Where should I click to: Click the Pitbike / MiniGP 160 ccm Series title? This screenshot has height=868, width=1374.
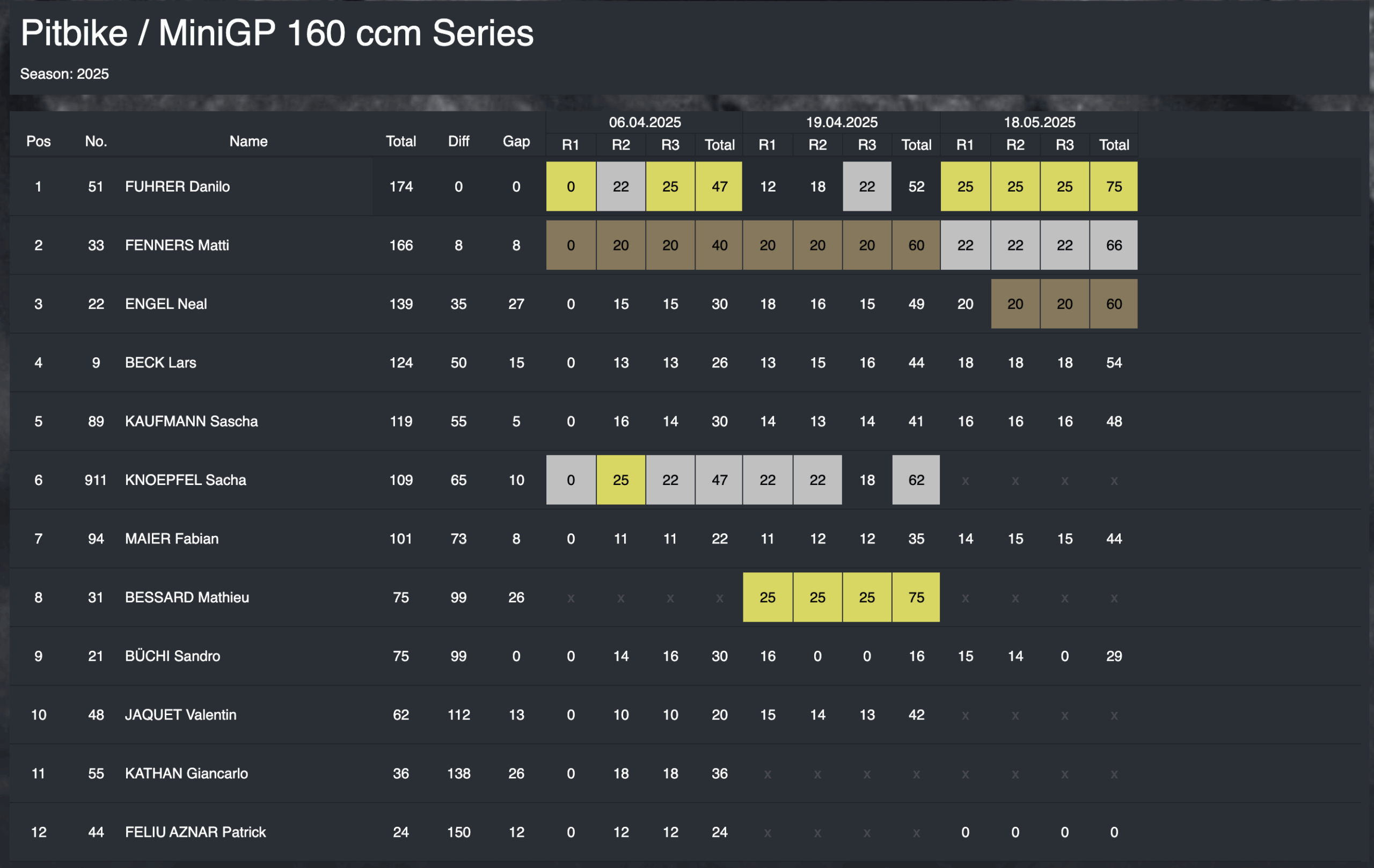[277, 33]
